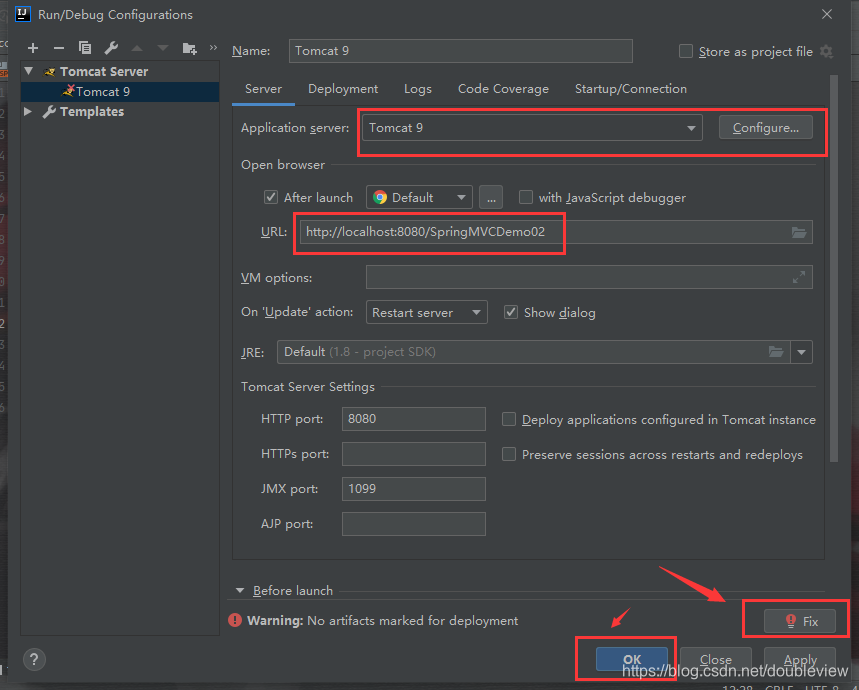Open Application server dropdown

532,128
